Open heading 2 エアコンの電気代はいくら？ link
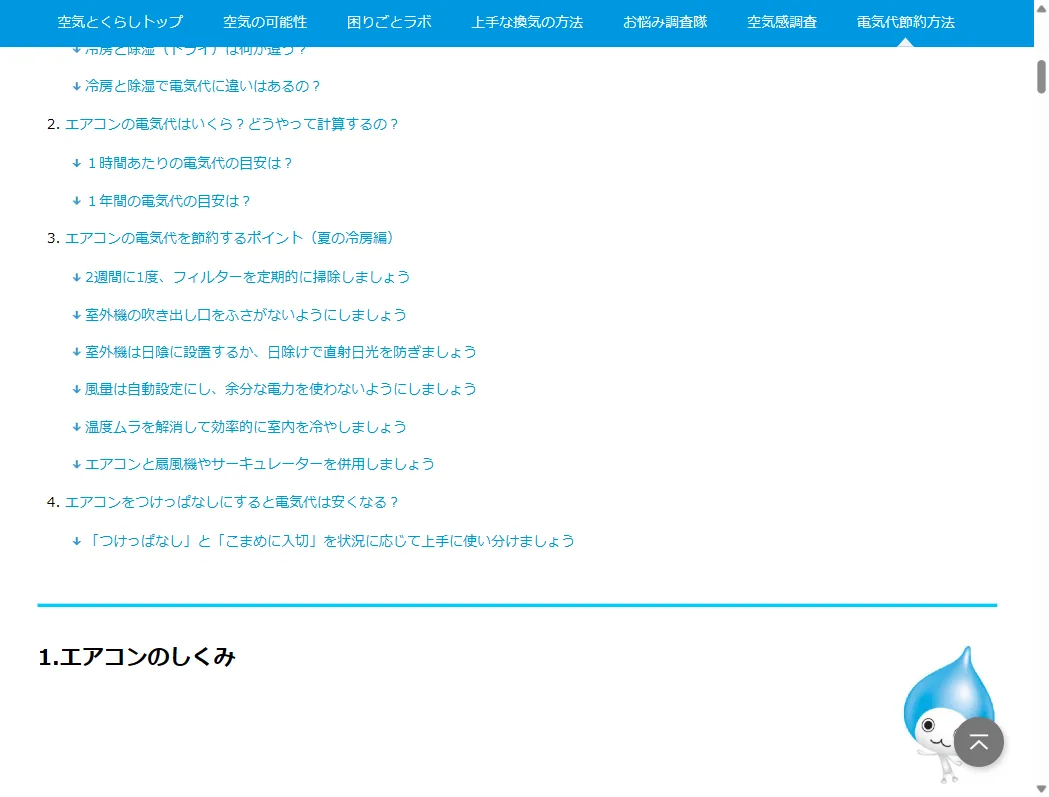Viewport: 1049px width, 797px height. coord(231,124)
